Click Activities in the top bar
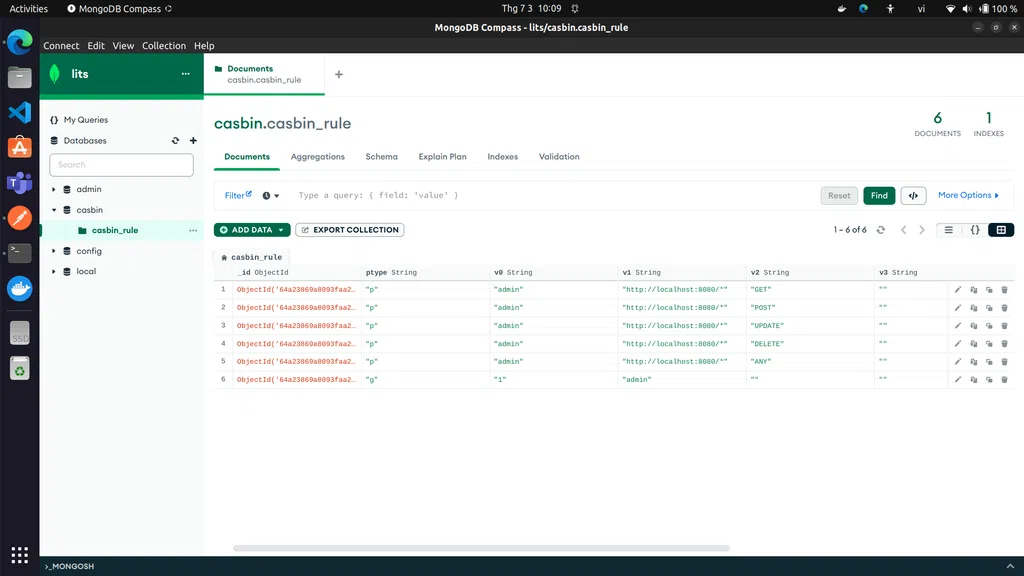Viewport: 1024px width, 576px height. (29, 8)
